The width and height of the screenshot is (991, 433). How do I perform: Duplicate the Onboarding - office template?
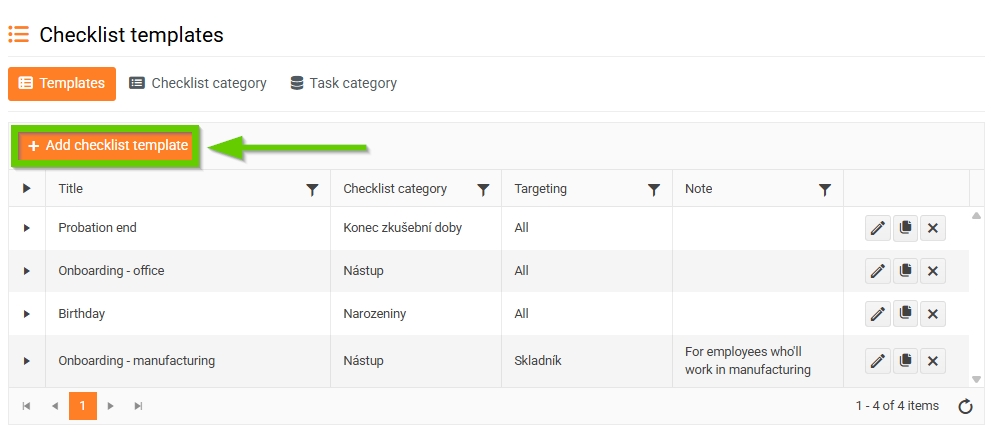point(905,271)
